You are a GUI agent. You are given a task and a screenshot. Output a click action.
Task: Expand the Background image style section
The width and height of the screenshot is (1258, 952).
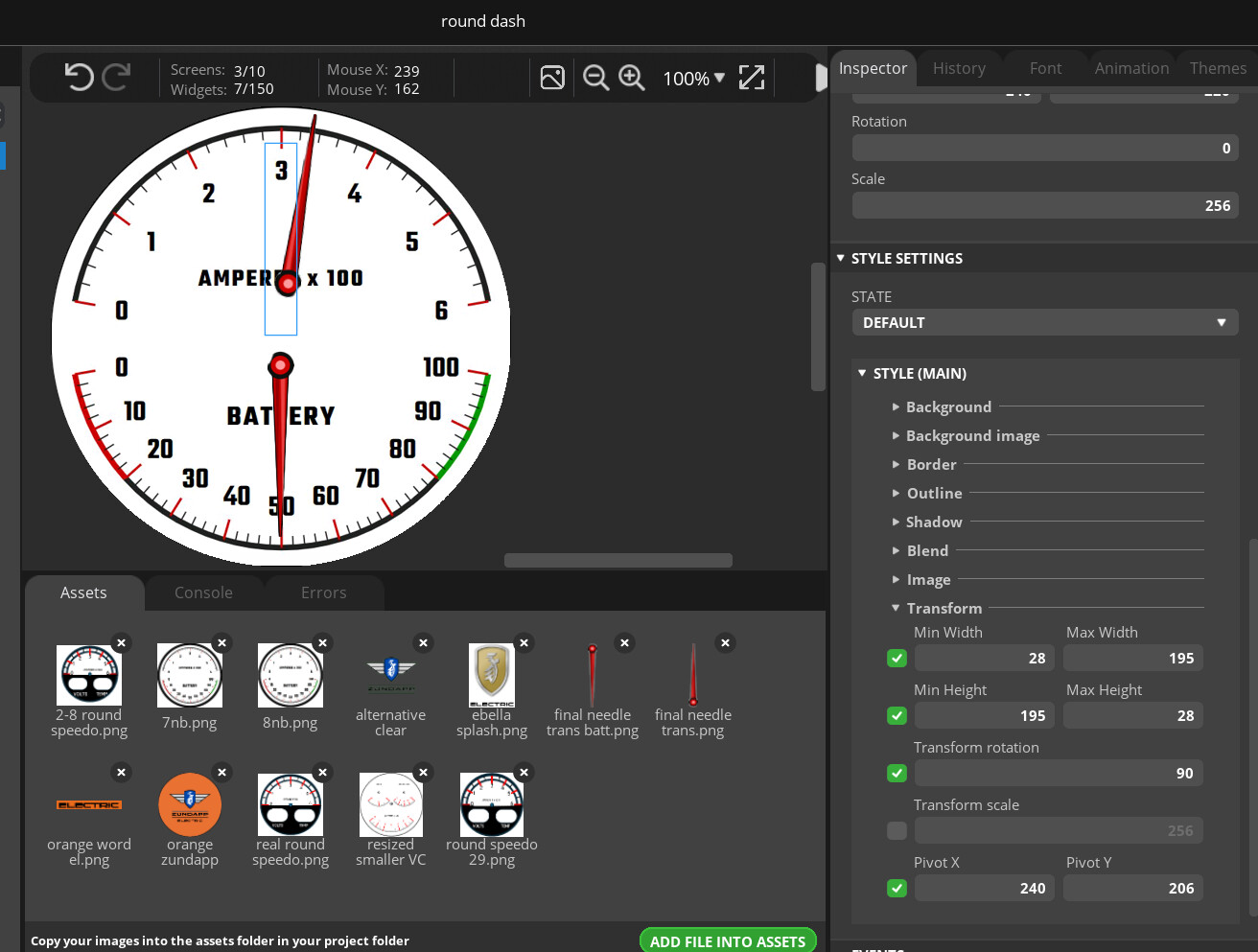click(972, 436)
